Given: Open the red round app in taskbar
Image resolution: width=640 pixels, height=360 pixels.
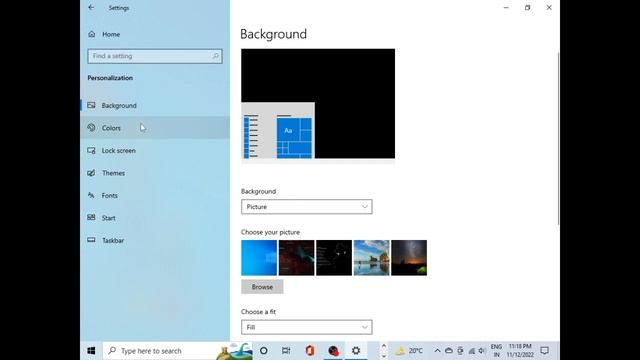Looking at the screenshot, I should pyautogui.click(x=333, y=351).
